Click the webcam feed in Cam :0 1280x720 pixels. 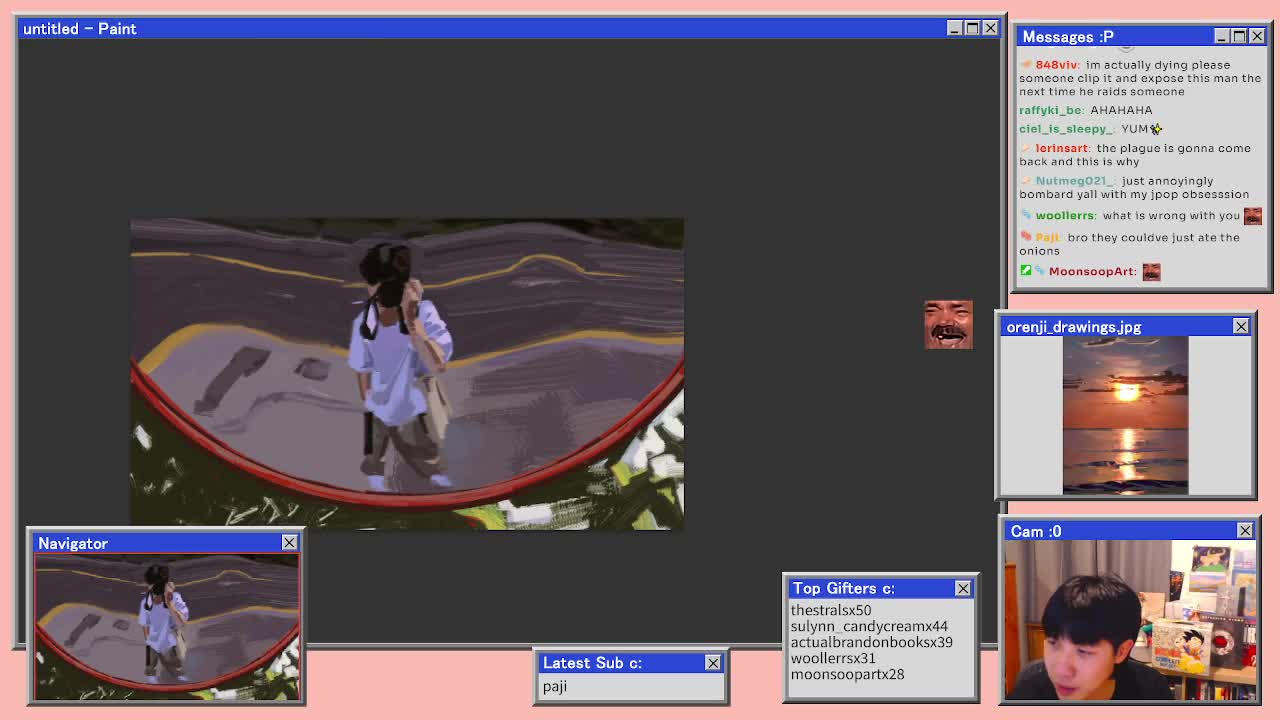pyautogui.click(x=1131, y=620)
